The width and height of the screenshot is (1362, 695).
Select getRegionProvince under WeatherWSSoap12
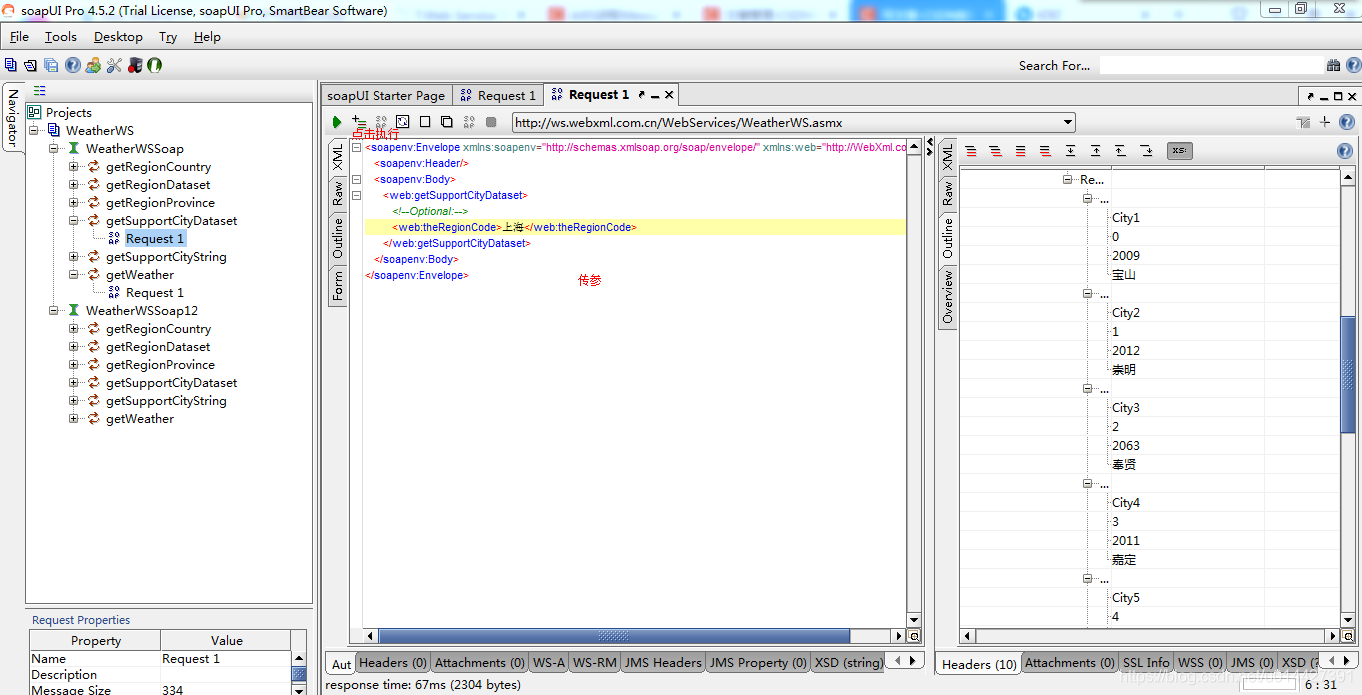160,364
